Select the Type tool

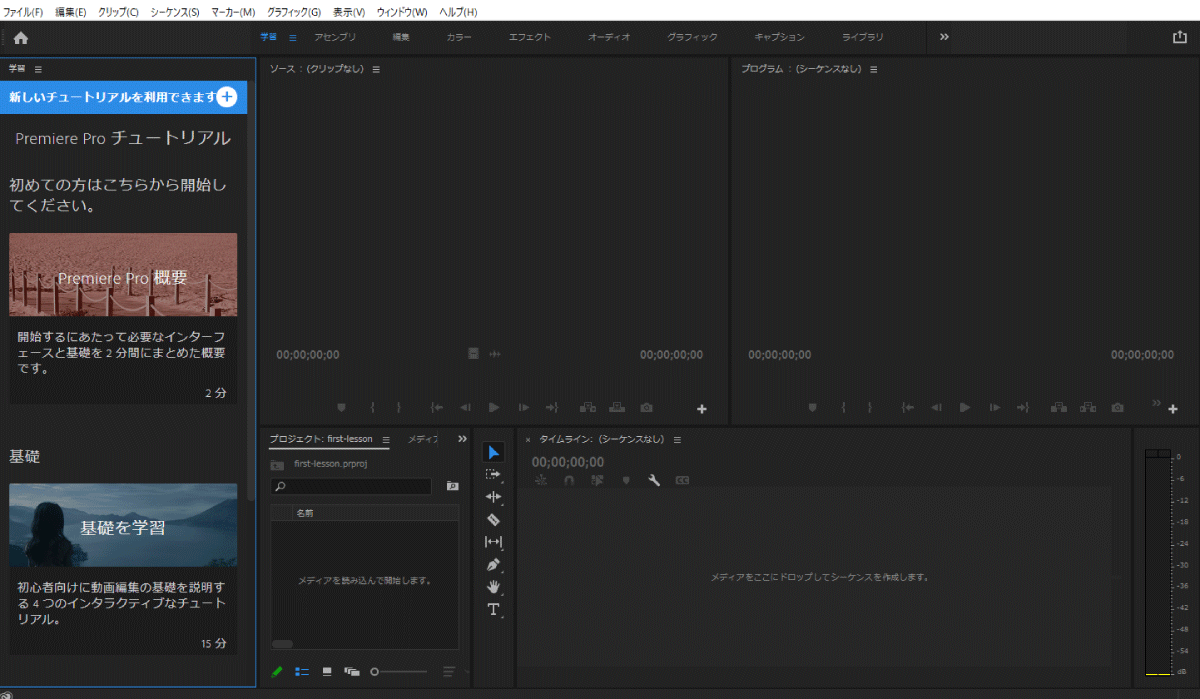(x=493, y=609)
